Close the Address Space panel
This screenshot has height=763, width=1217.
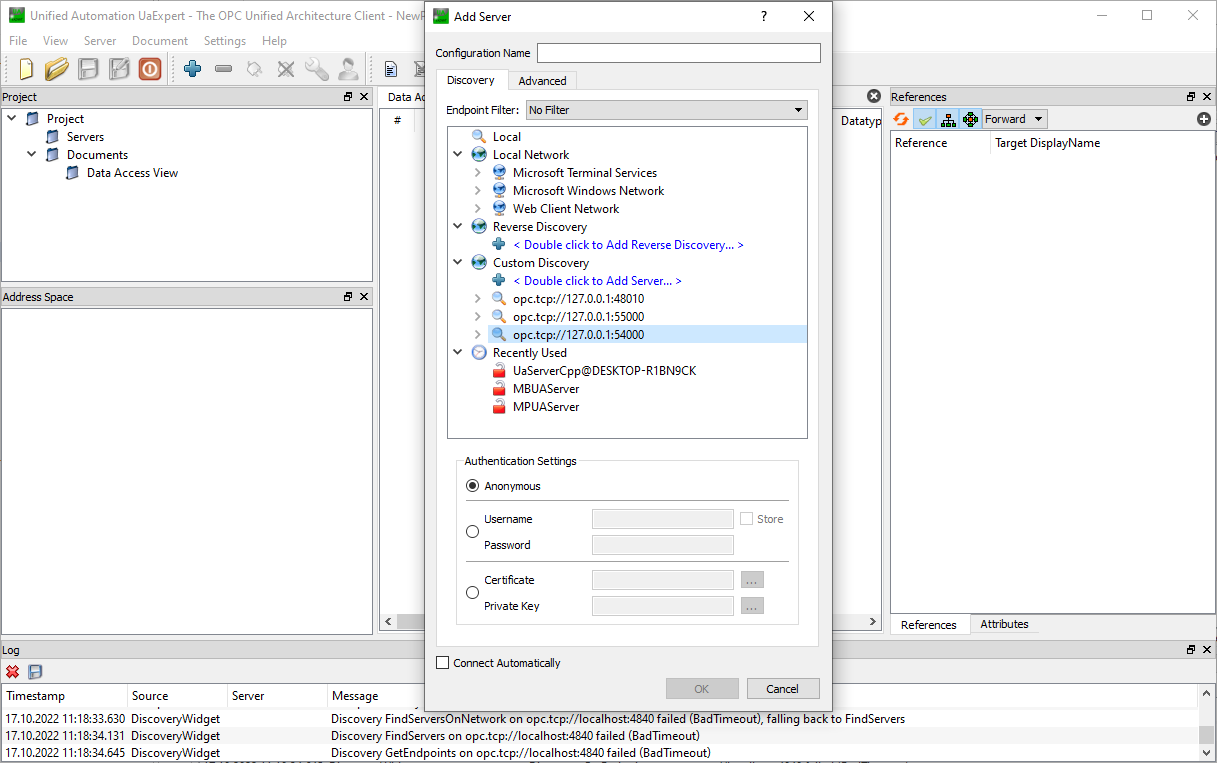click(x=364, y=297)
